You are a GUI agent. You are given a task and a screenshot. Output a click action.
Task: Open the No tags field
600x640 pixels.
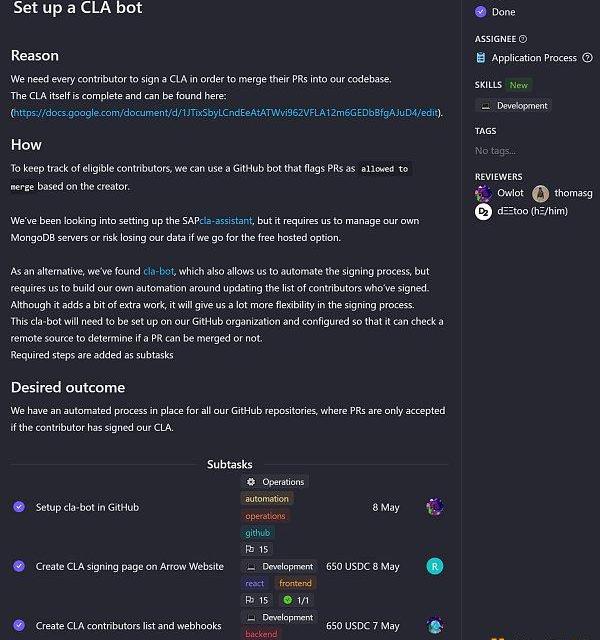click(x=496, y=150)
